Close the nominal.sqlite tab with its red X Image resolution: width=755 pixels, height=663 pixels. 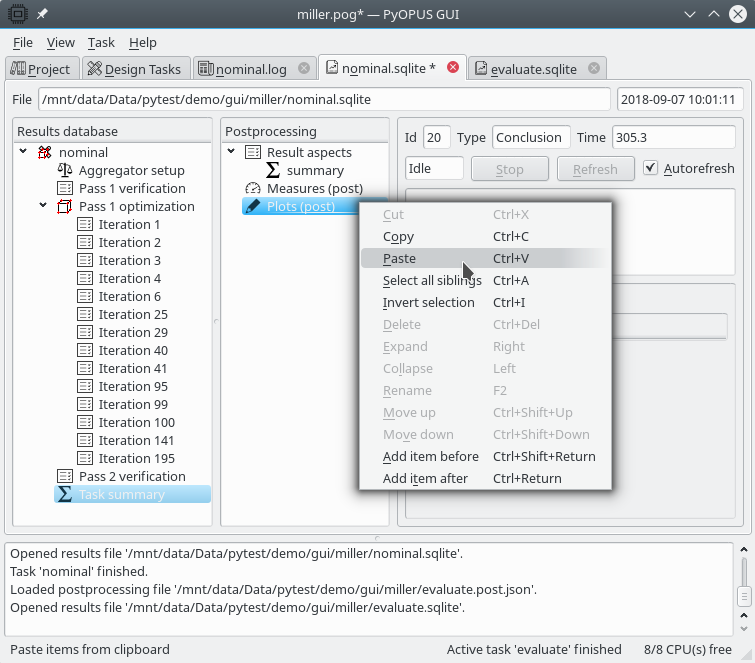(x=453, y=68)
